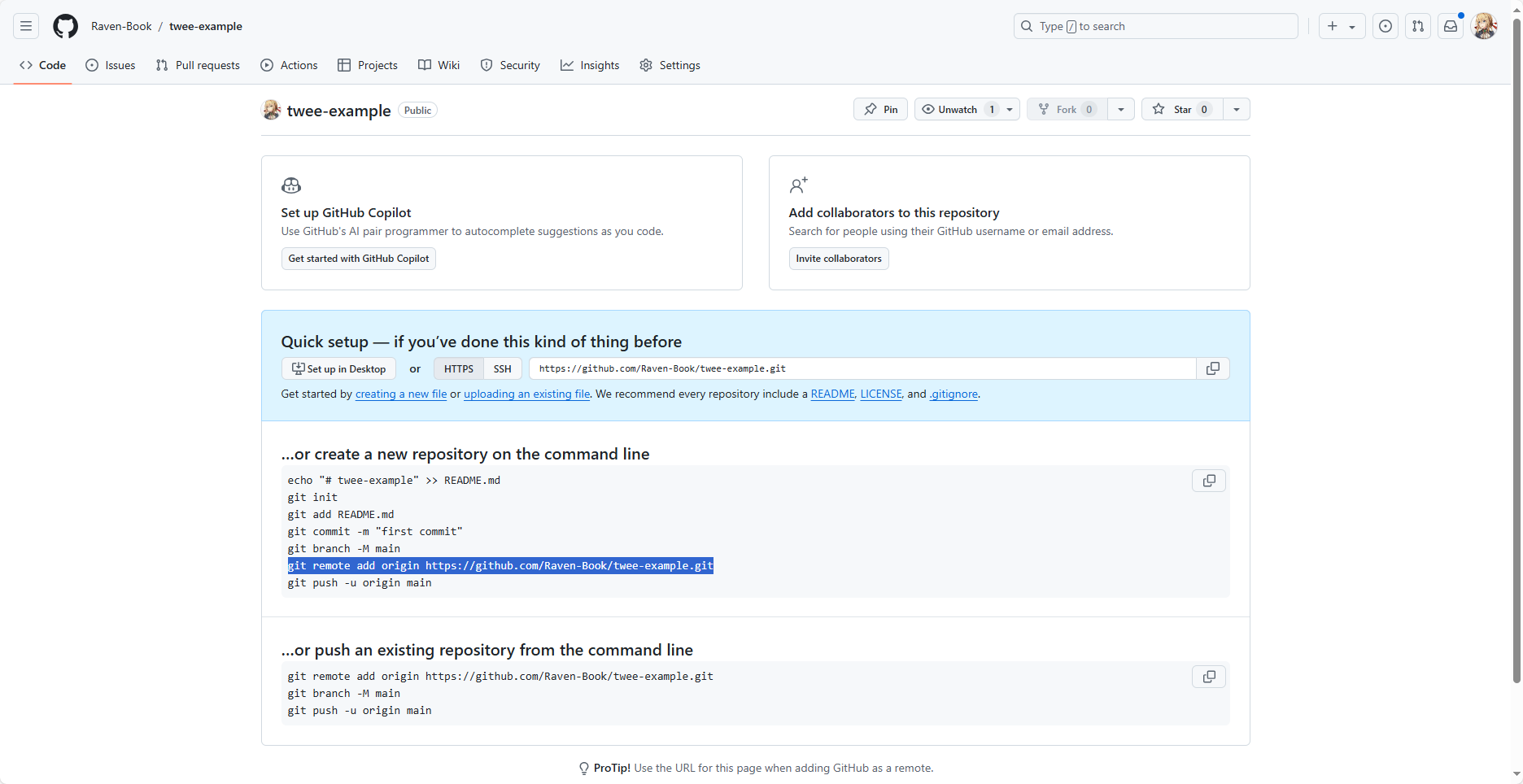1523x784 pixels.
Task: Switch to the Pull requests tab
Action: click(x=198, y=65)
